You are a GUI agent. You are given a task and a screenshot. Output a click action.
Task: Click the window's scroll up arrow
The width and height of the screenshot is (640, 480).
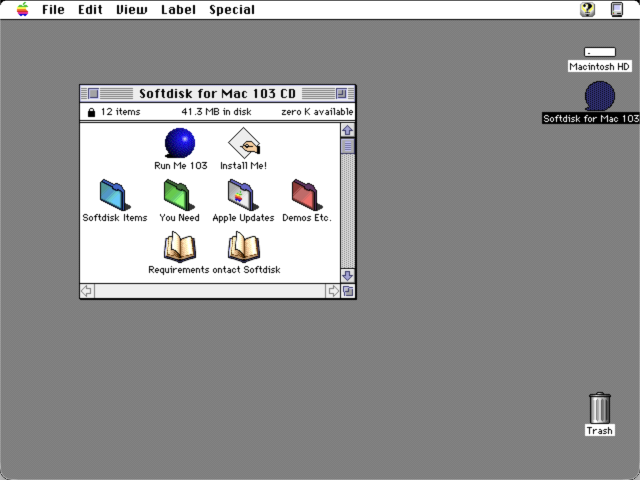click(x=348, y=130)
